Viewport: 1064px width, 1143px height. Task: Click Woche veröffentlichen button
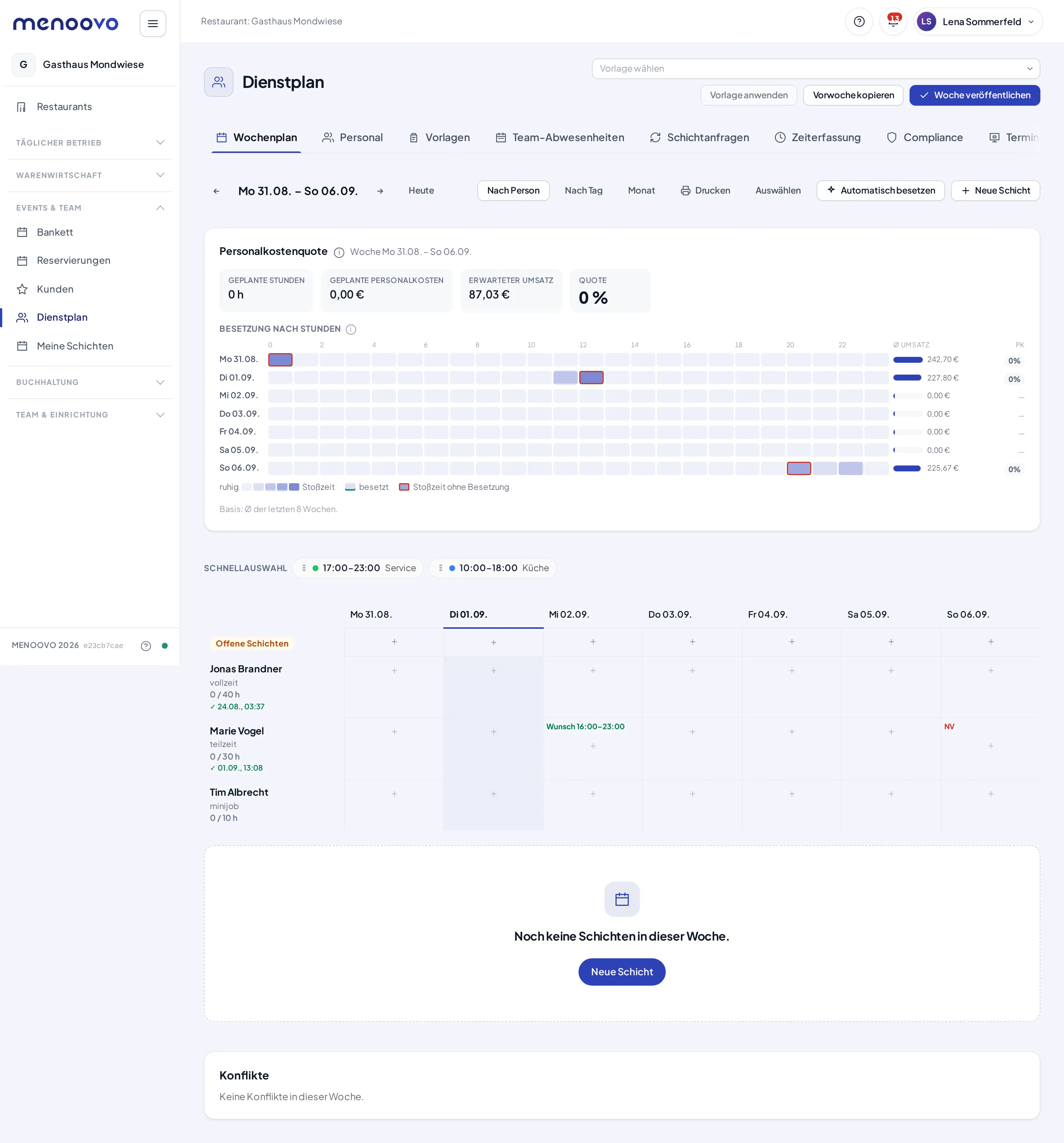click(x=974, y=95)
